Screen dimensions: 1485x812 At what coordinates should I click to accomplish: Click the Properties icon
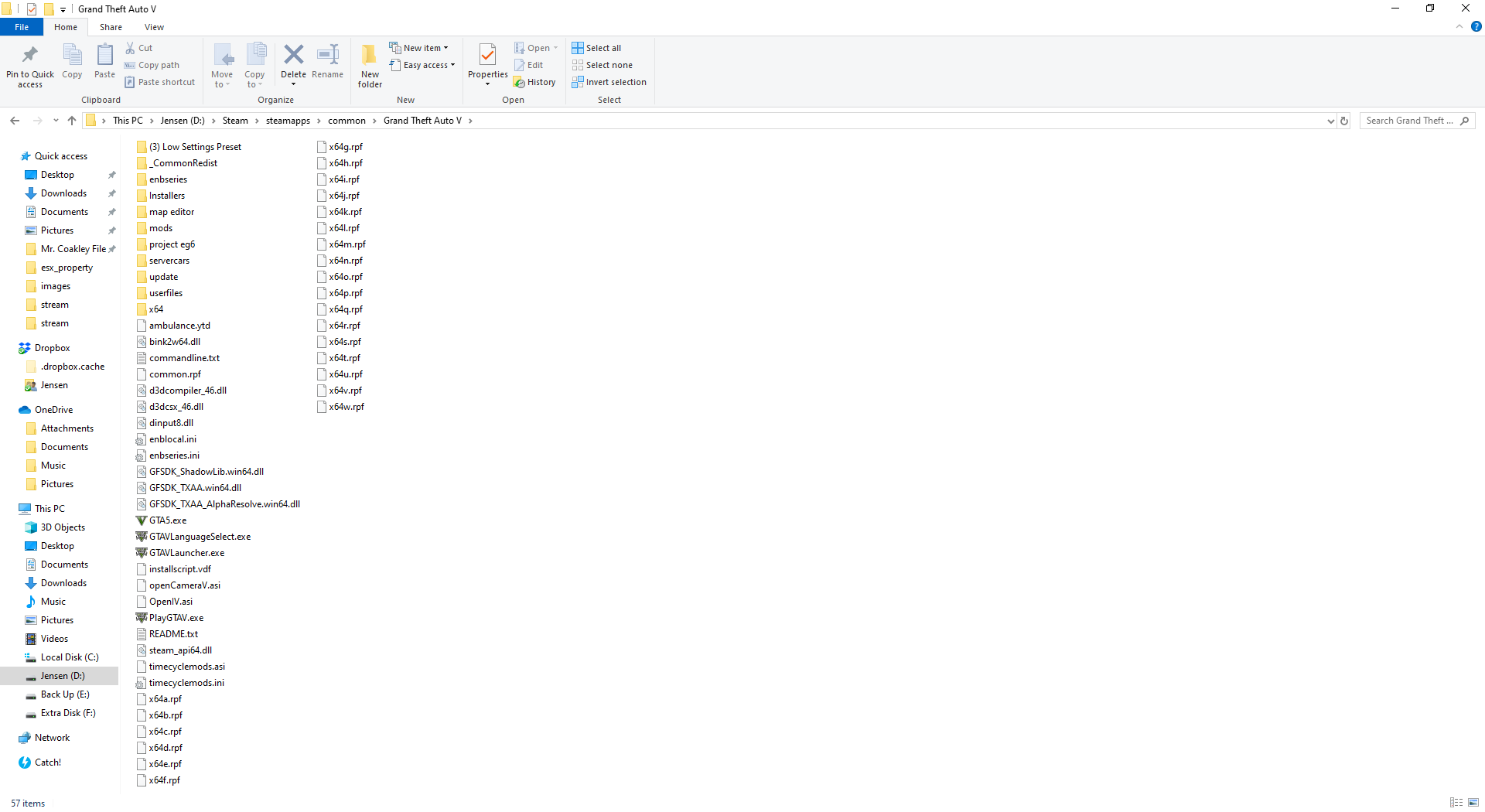(487, 55)
